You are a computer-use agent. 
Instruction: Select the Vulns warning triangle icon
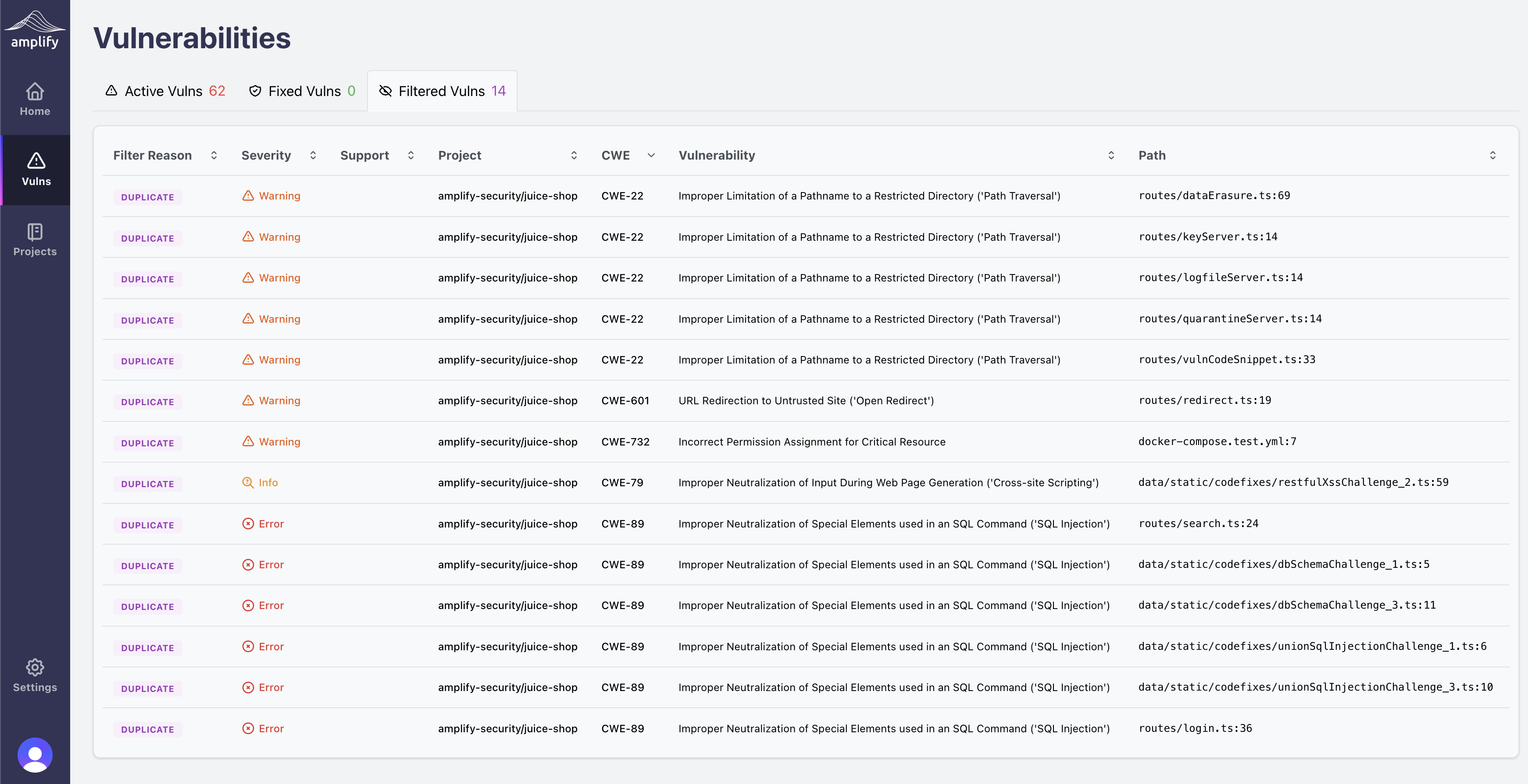coord(36,161)
